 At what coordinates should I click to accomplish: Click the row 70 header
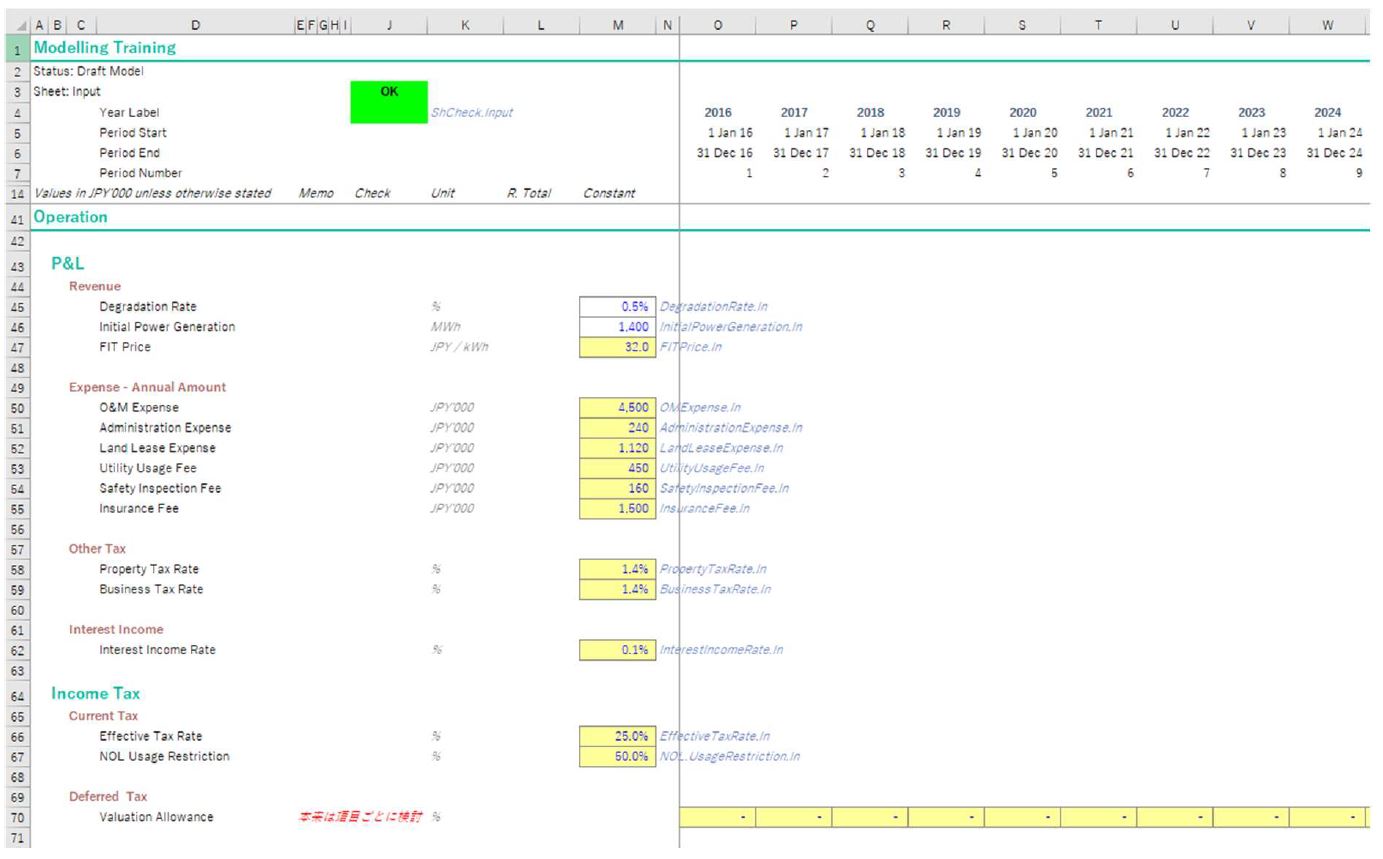point(16,817)
